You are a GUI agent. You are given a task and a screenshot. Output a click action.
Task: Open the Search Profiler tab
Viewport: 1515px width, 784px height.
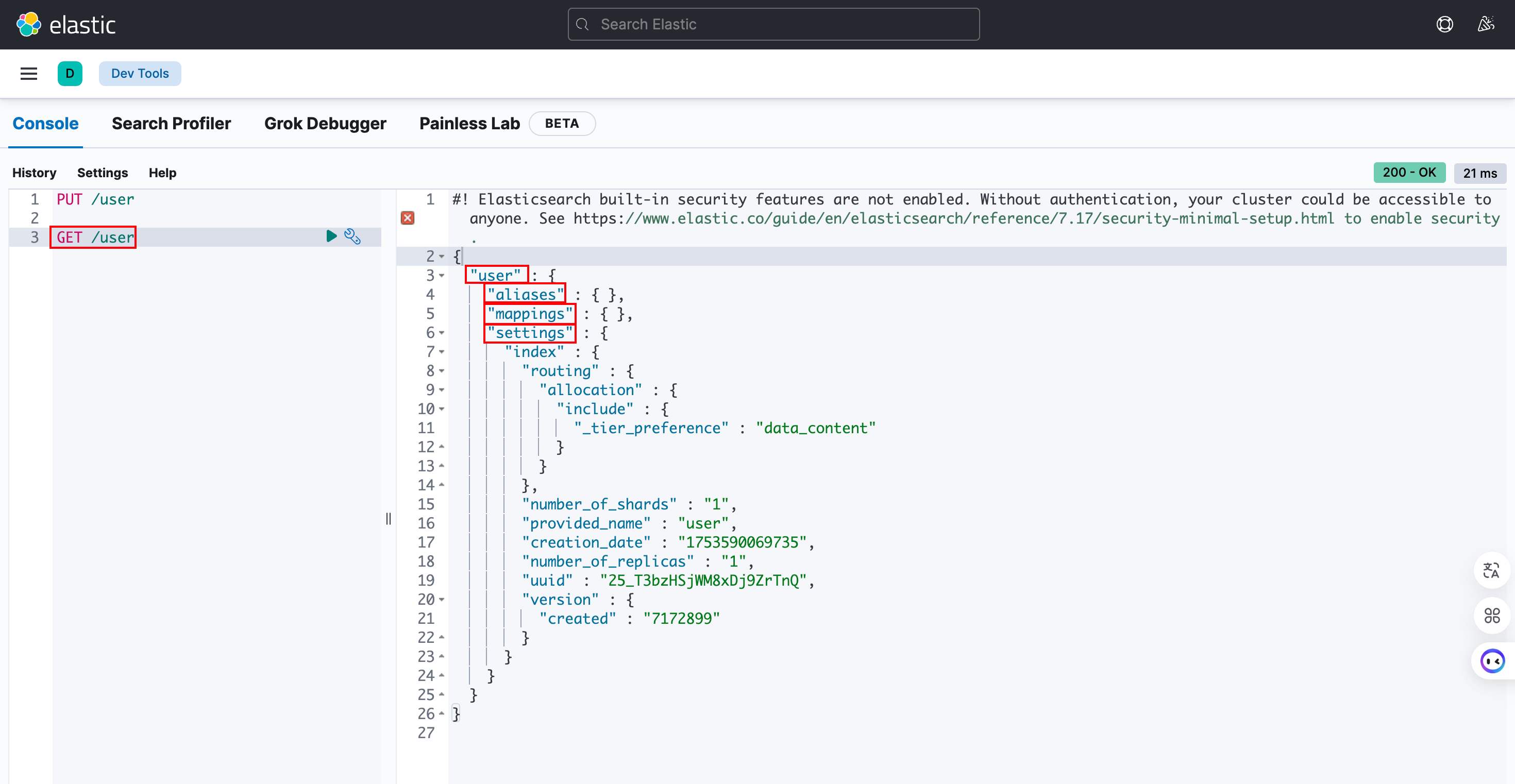(171, 124)
